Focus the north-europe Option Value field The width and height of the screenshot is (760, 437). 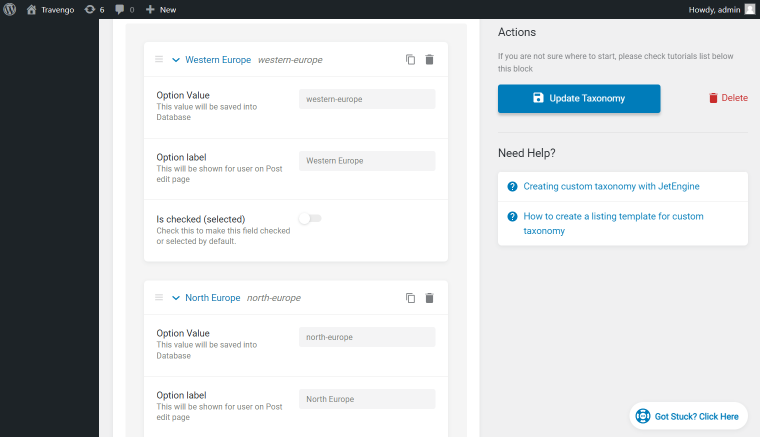pos(367,337)
